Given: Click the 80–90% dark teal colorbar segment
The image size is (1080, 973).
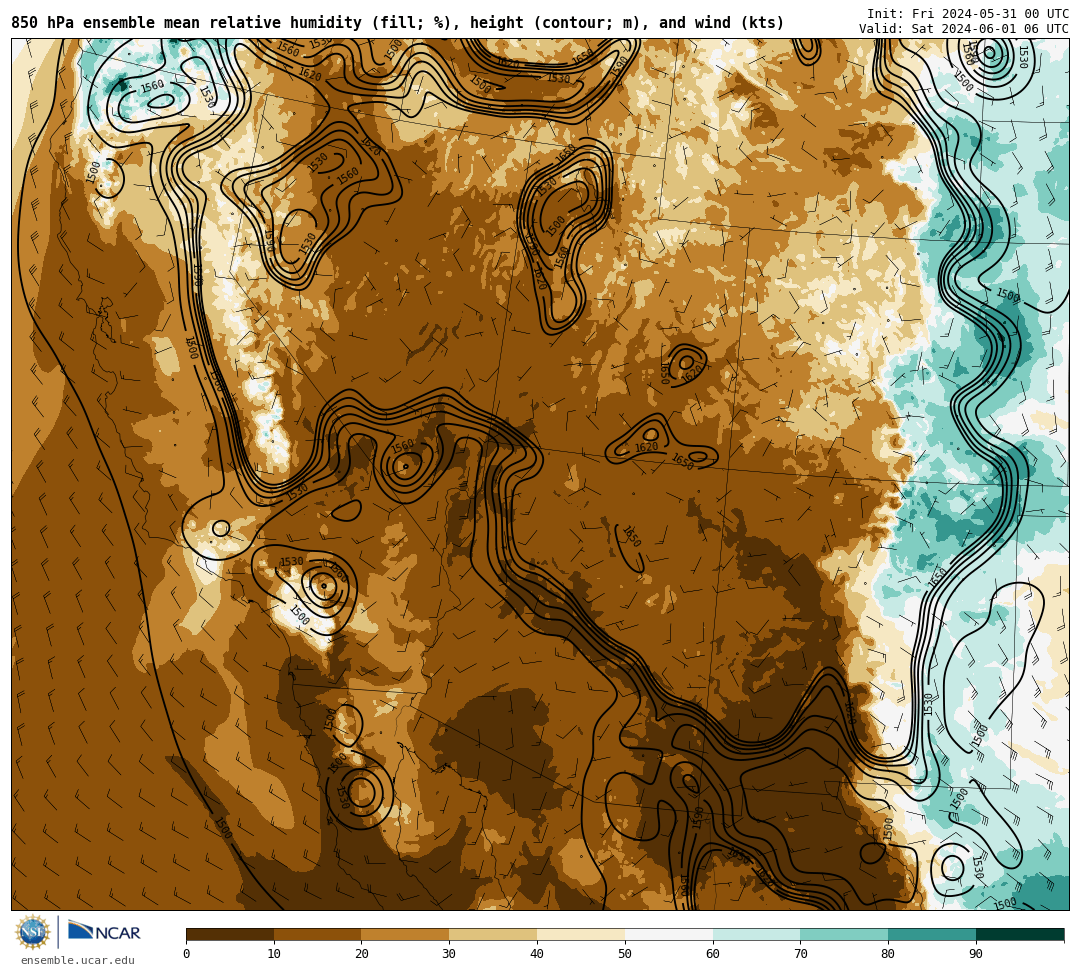Looking at the screenshot, I should [932, 934].
